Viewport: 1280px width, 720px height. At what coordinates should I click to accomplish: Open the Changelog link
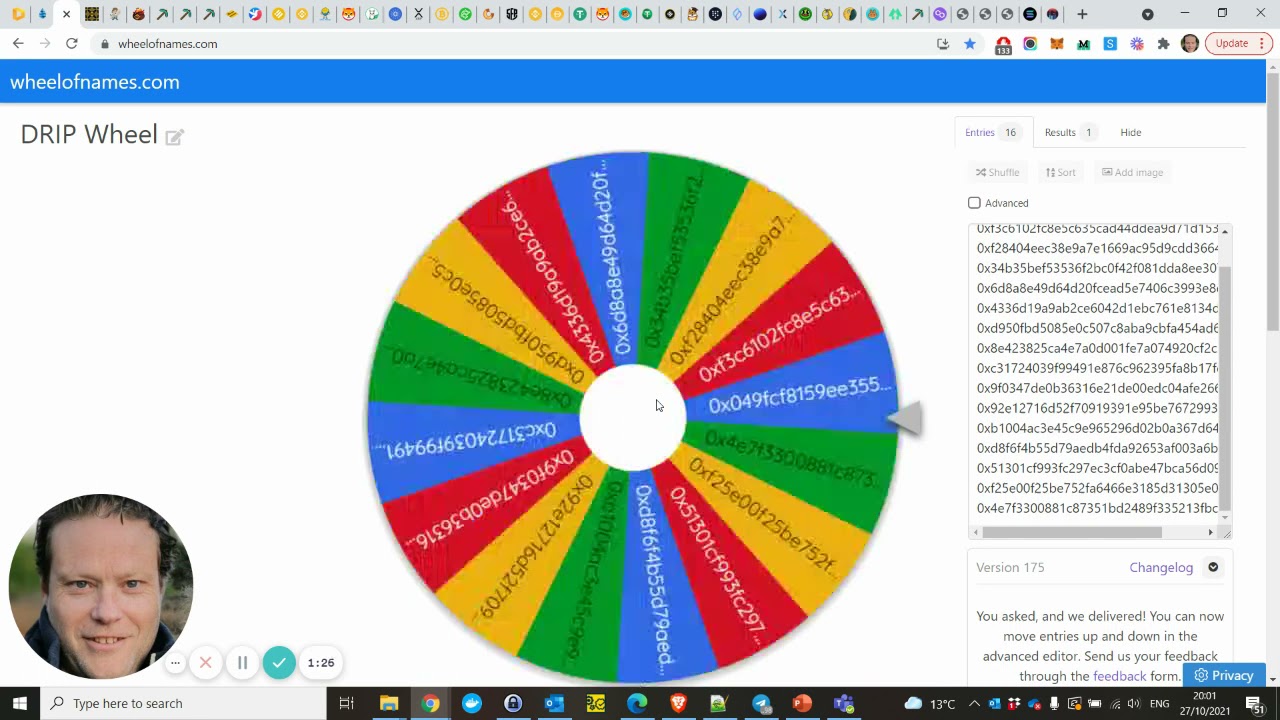(x=1161, y=567)
